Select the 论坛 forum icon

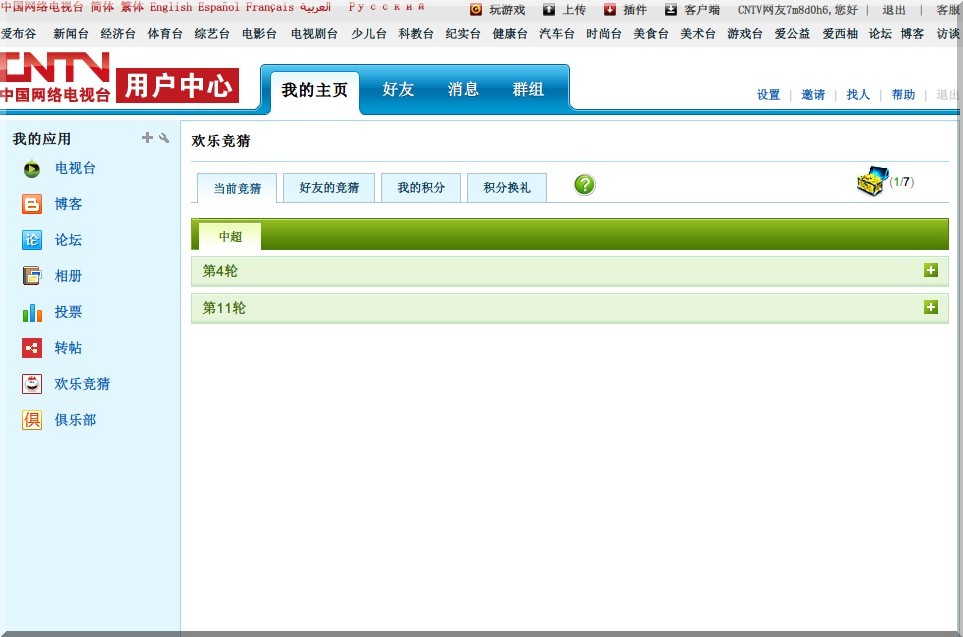click(32, 241)
